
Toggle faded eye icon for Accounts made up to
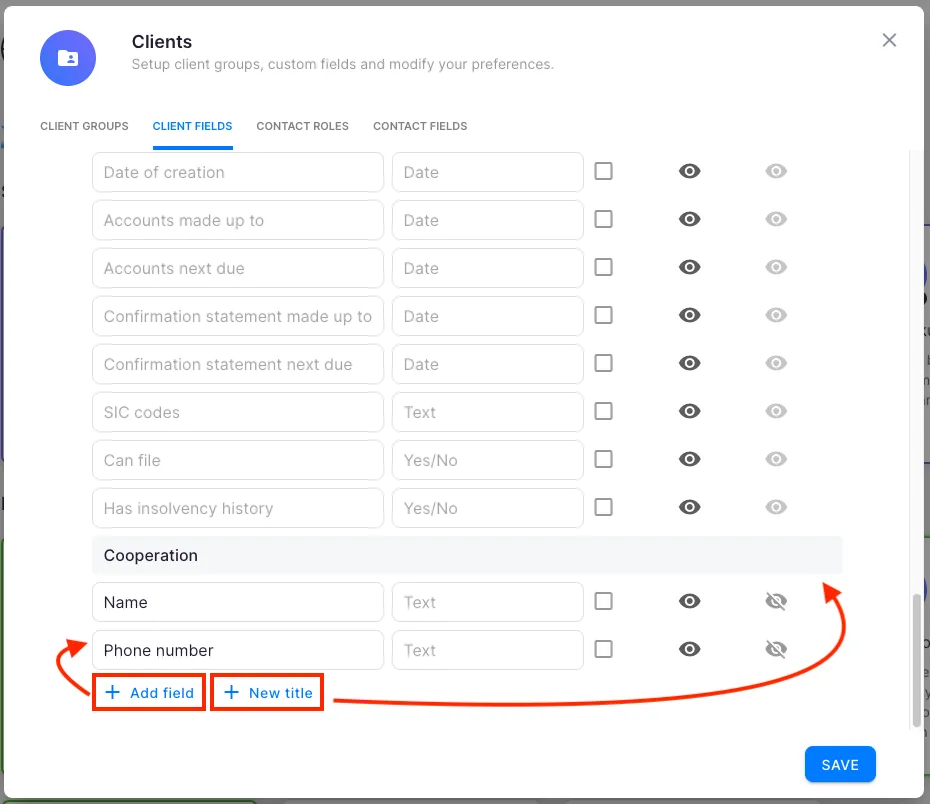(776, 220)
